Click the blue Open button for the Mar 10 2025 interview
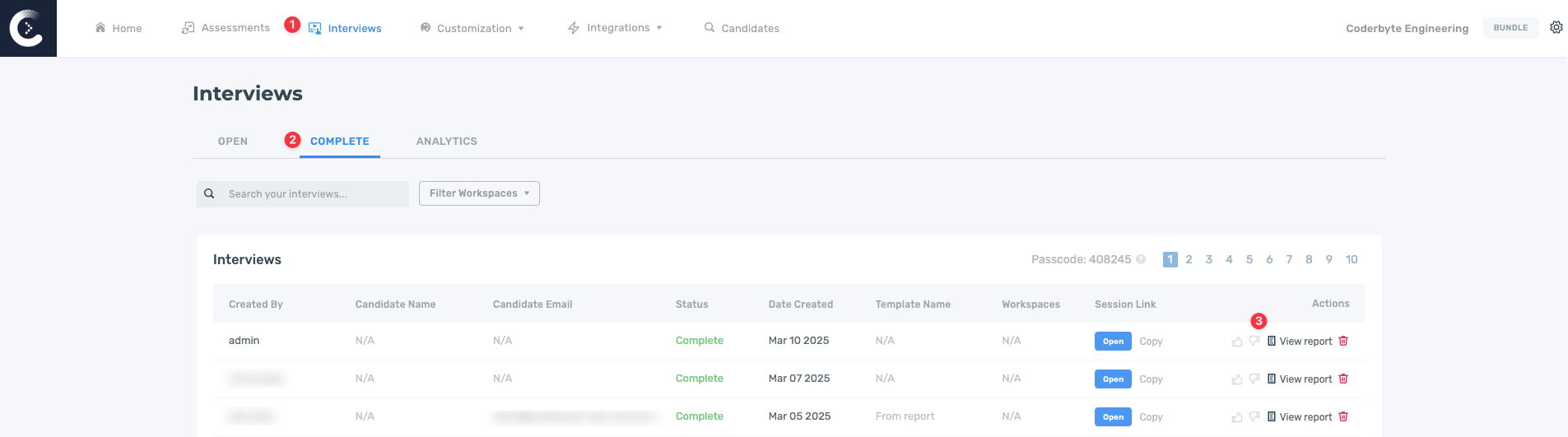The width and height of the screenshot is (1568, 437). tap(1113, 342)
